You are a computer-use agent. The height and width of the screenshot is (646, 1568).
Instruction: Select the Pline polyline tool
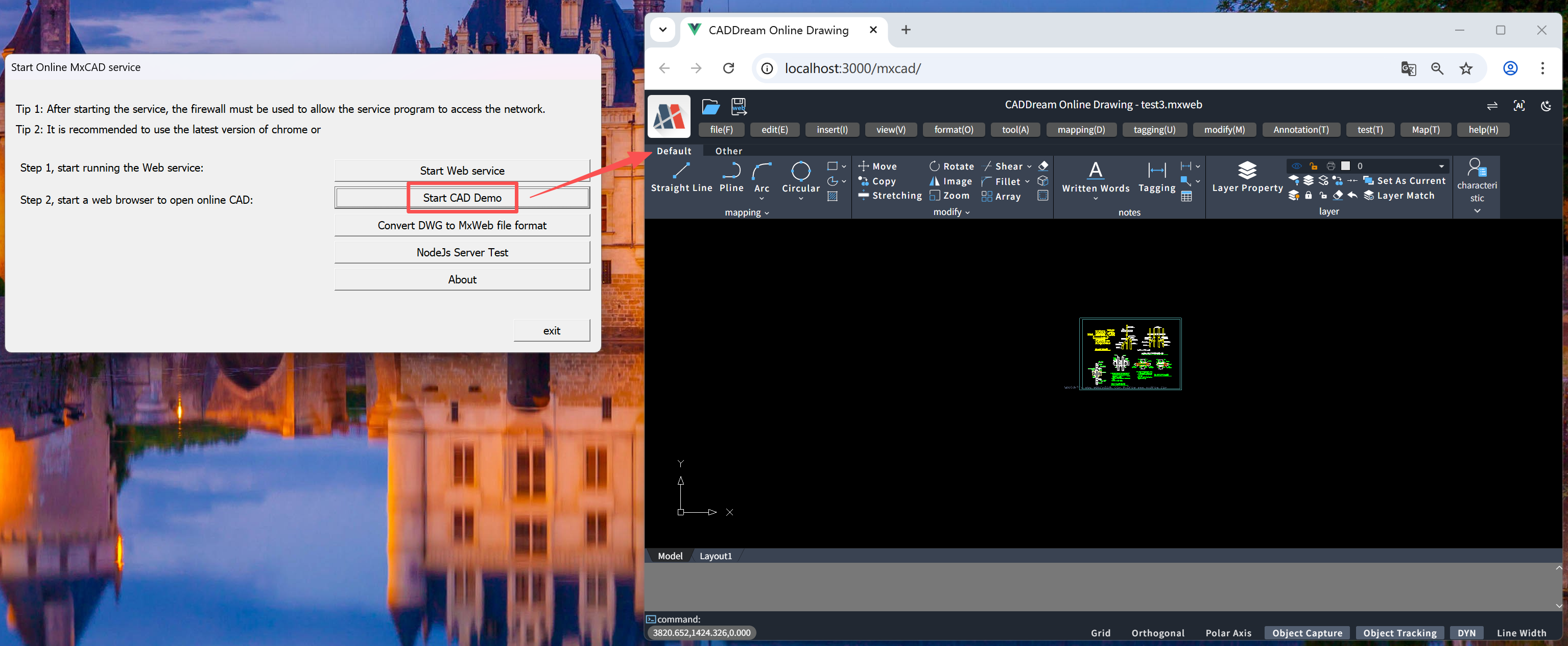pos(731,177)
